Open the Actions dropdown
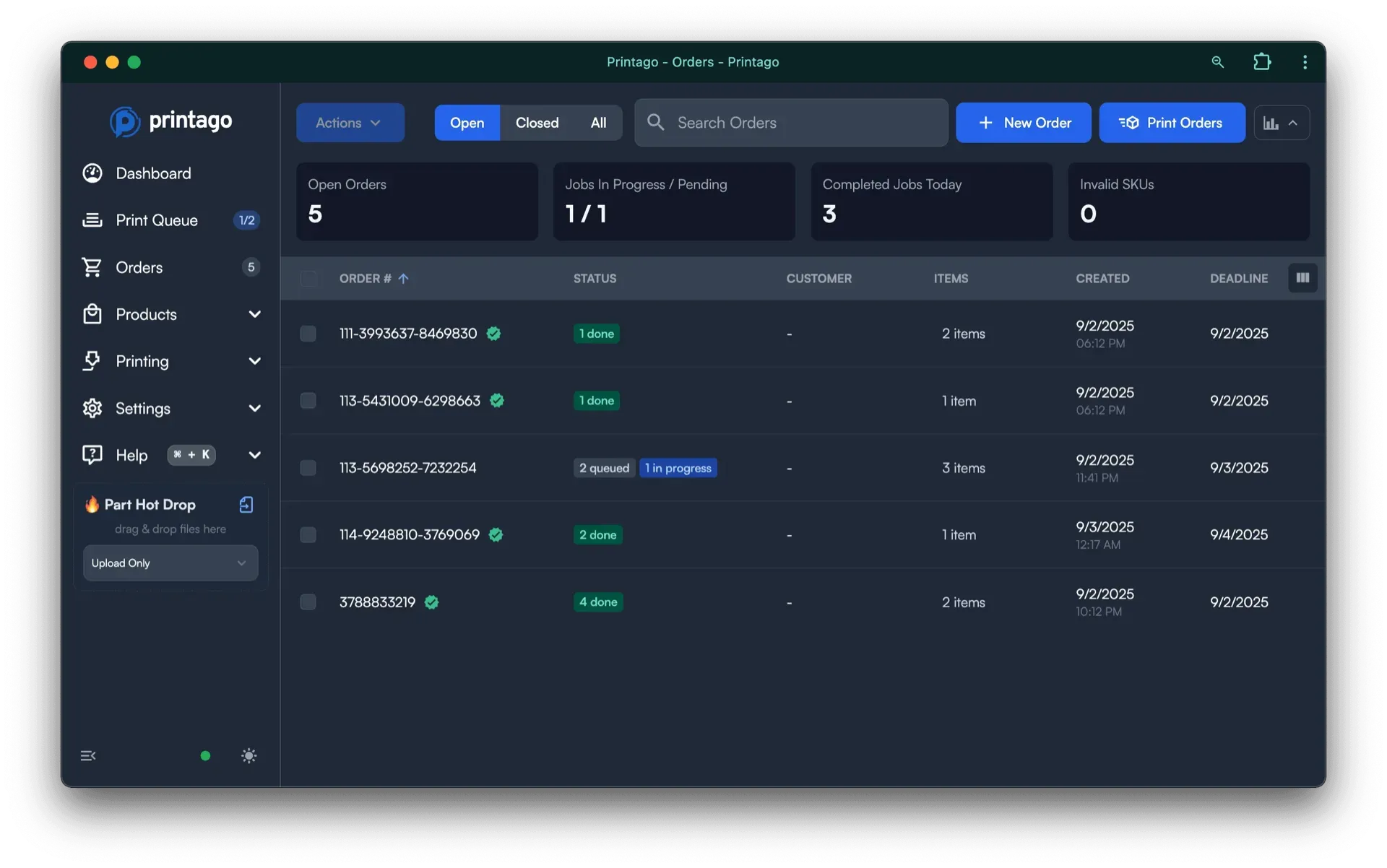1387x868 pixels. [x=350, y=123]
